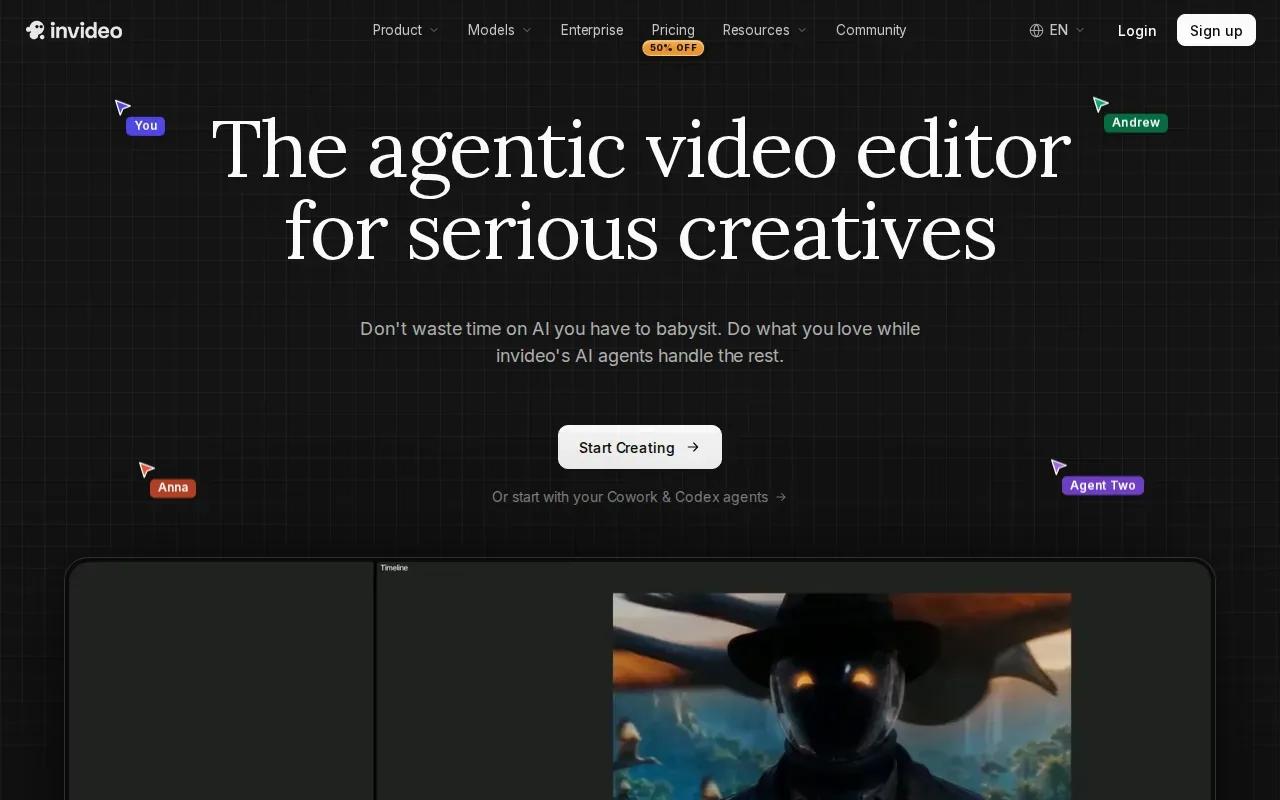This screenshot has width=1280, height=800.
Task: Click the Login link
Action: pyautogui.click(x=1137, y=30)
